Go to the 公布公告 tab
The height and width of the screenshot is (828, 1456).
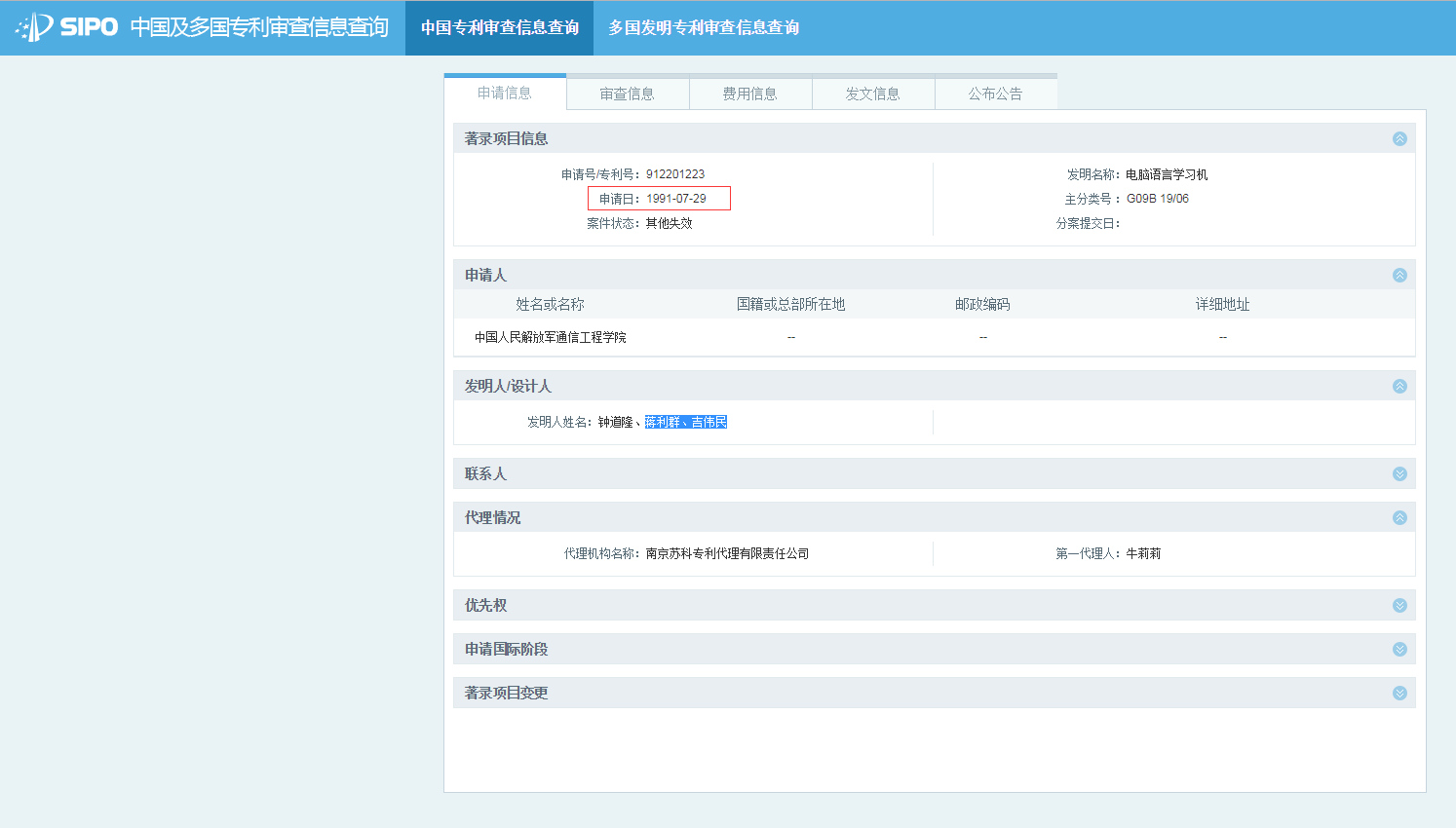995,94
